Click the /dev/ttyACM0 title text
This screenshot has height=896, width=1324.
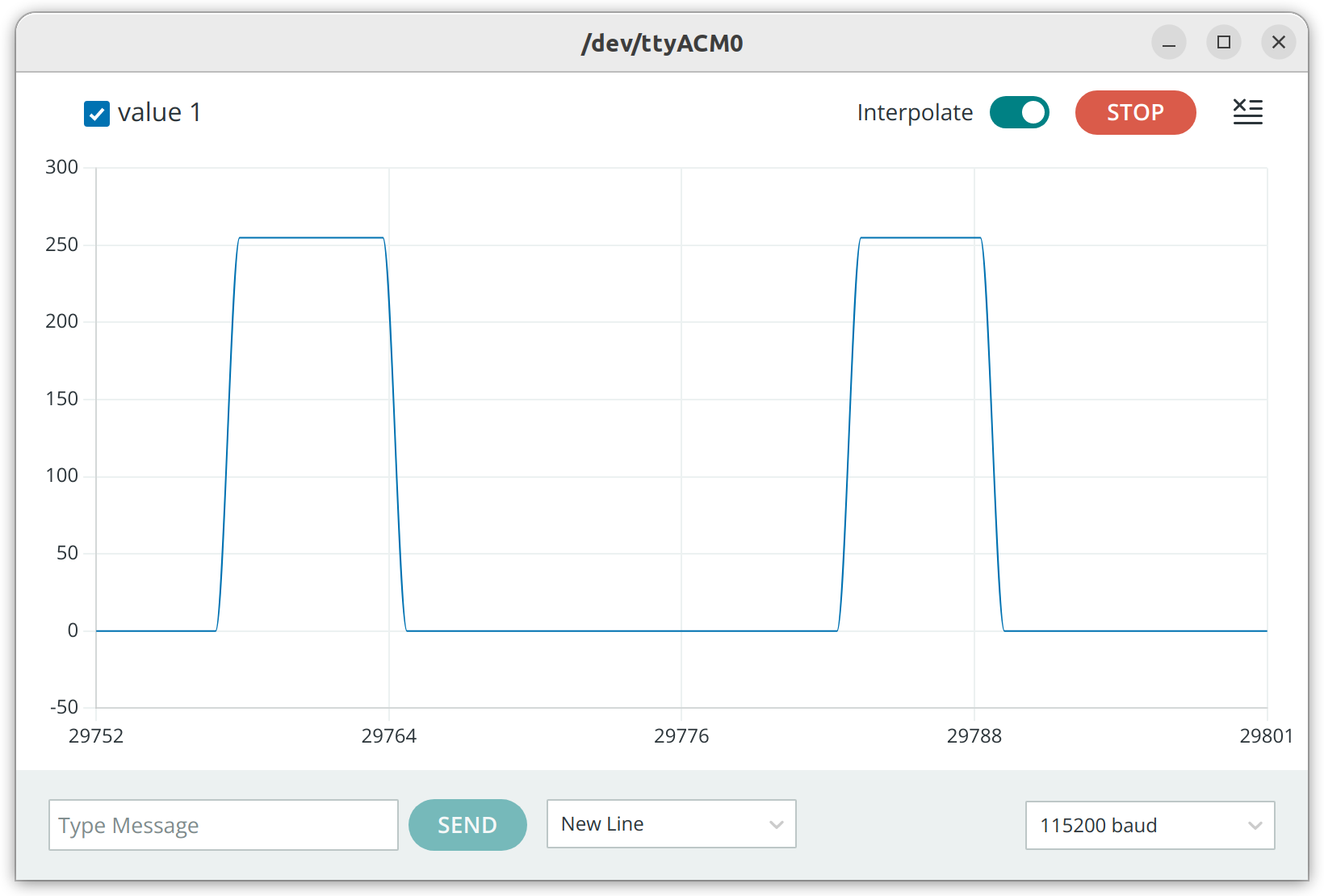tap(662, 43)
